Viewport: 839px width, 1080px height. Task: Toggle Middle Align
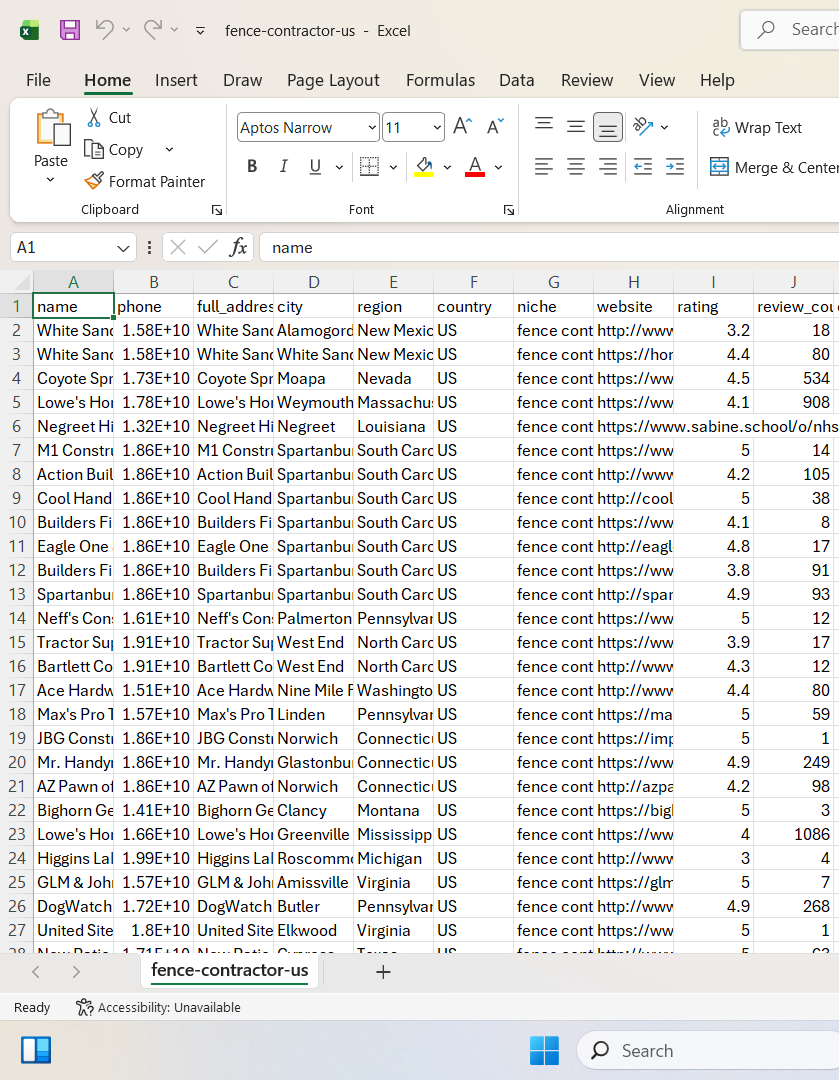coord(576,127)
